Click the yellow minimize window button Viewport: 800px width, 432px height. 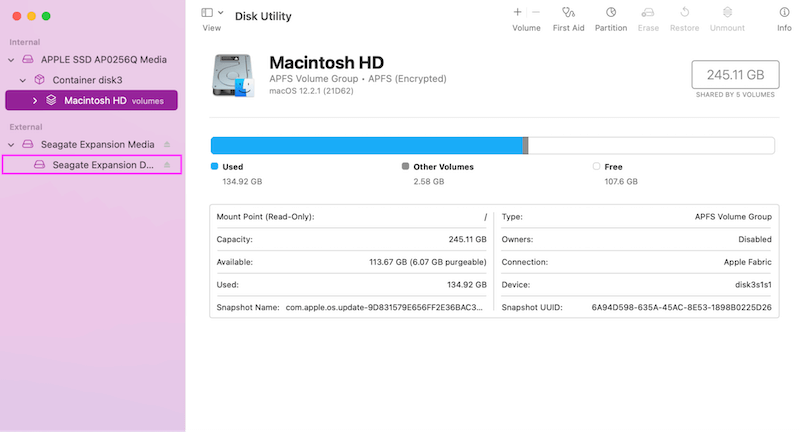pos(32,16)
